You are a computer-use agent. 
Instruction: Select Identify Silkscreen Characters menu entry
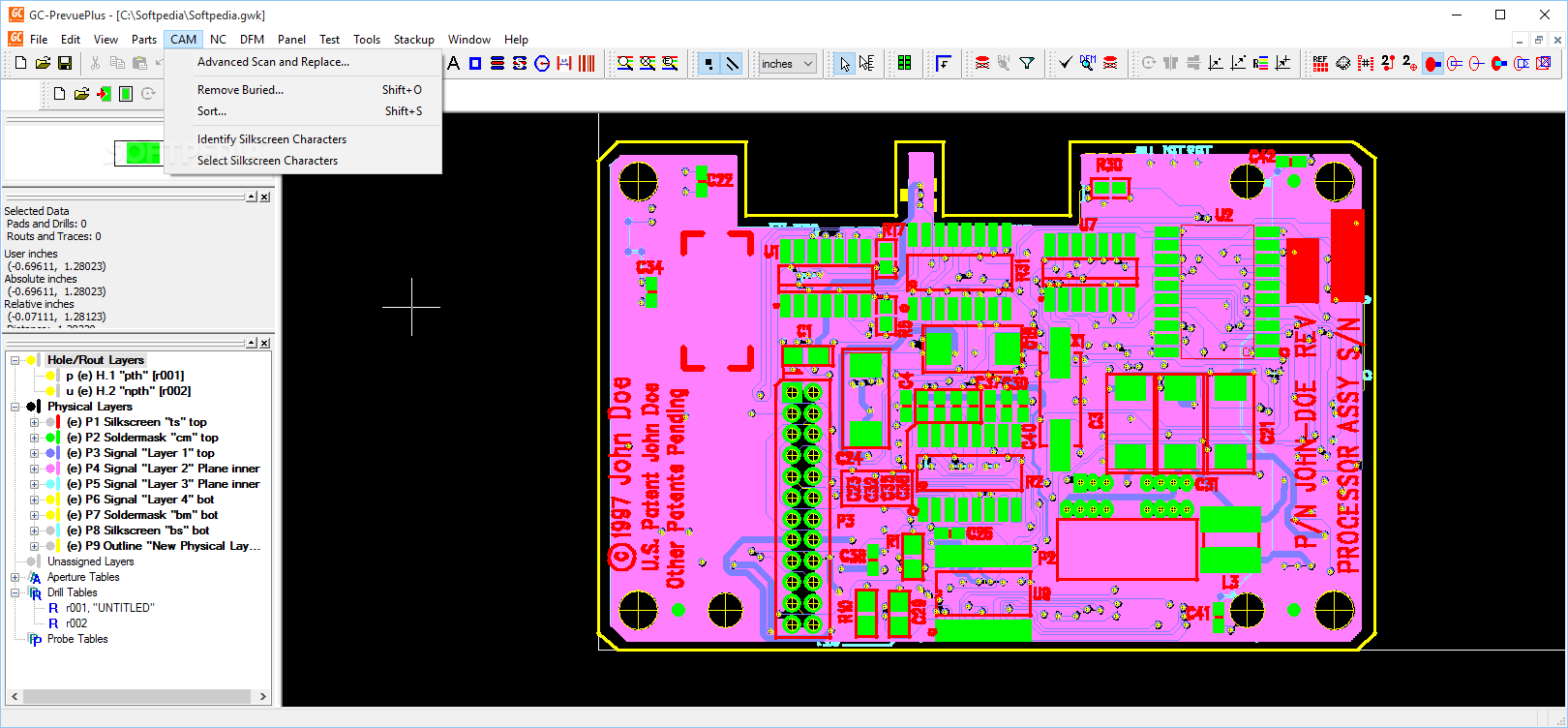pos(304,139)
